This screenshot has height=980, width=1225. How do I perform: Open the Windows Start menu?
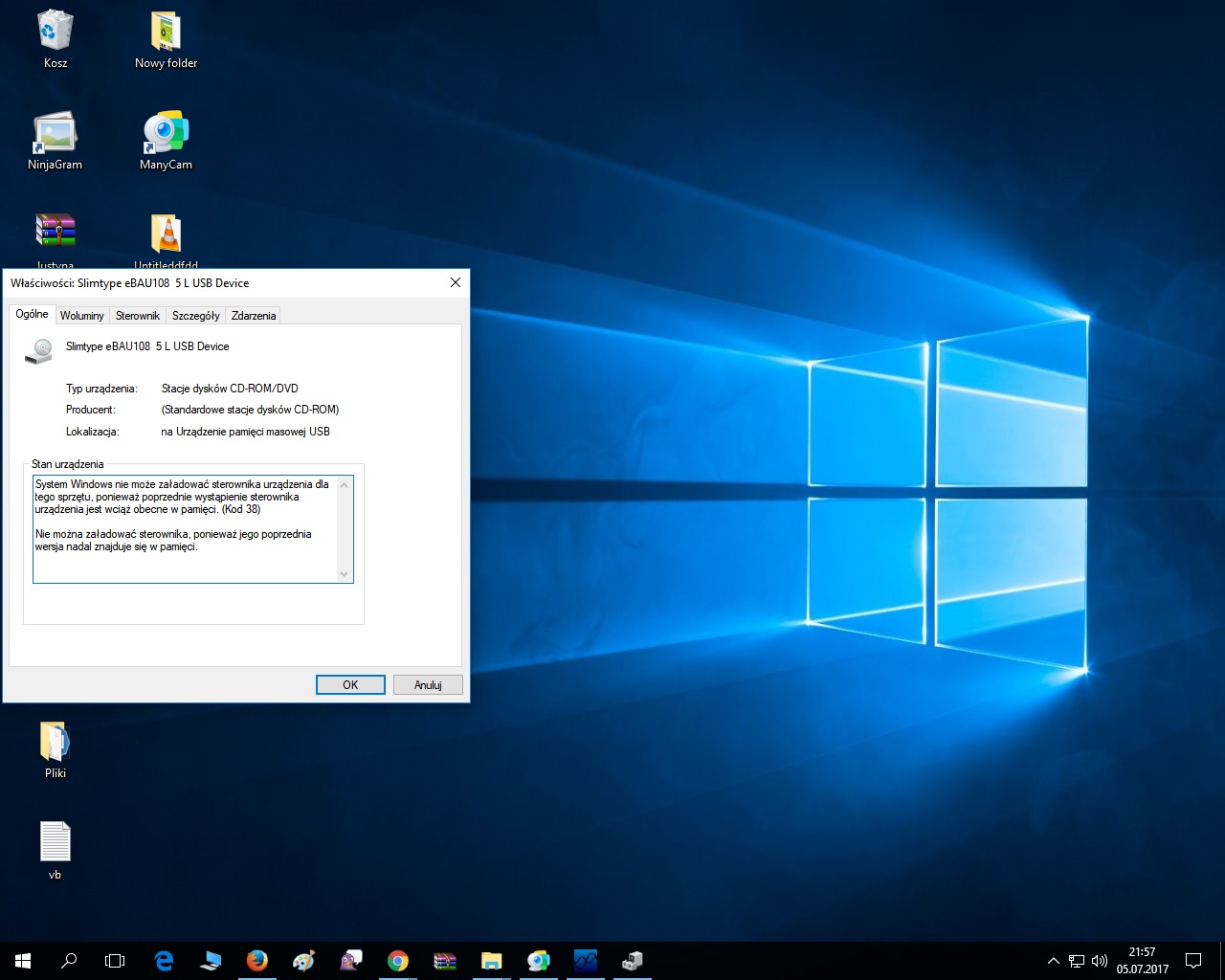point(23,960)
